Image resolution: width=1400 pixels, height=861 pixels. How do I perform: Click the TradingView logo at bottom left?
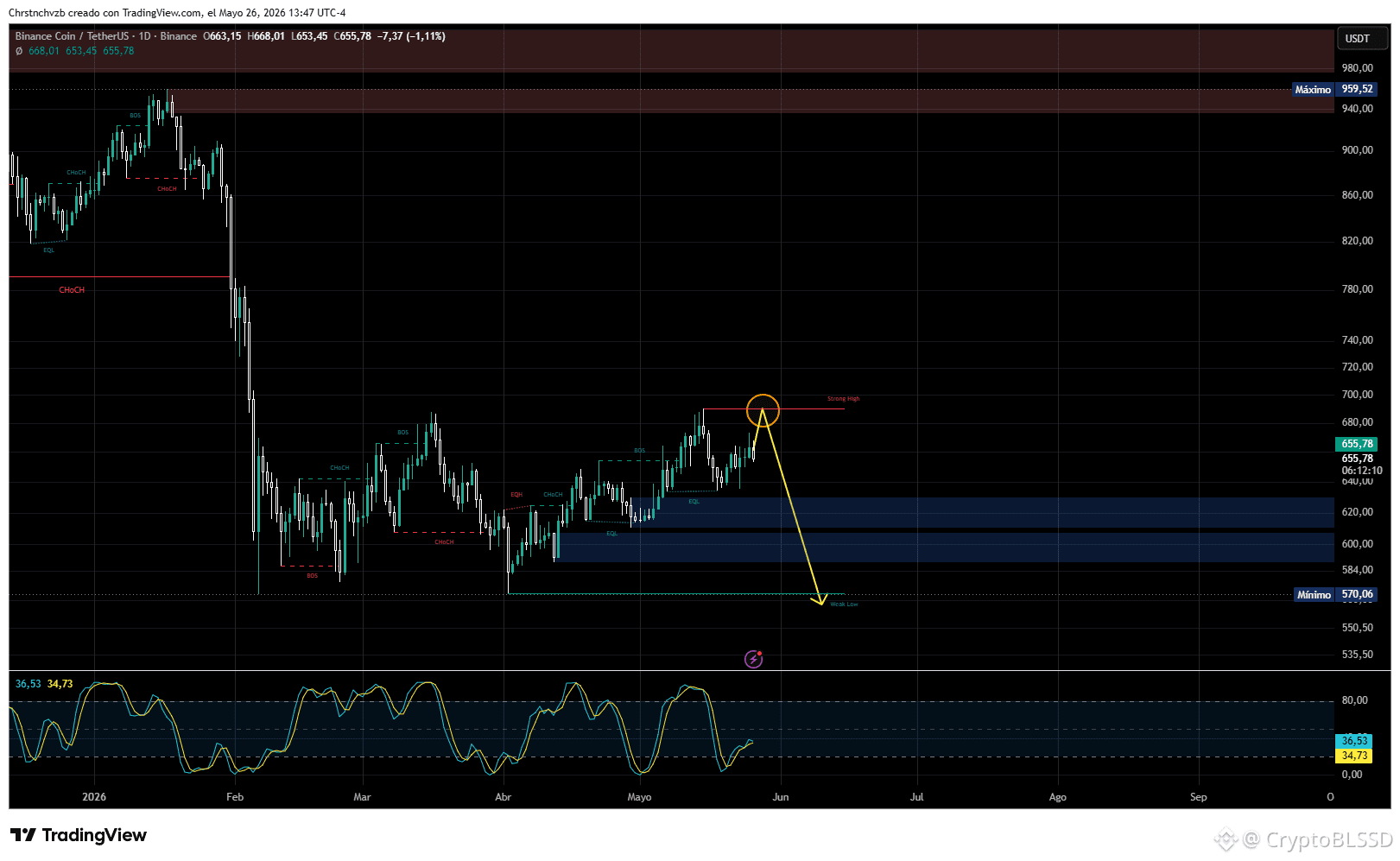pyautogui.click(x=79, y=835)
